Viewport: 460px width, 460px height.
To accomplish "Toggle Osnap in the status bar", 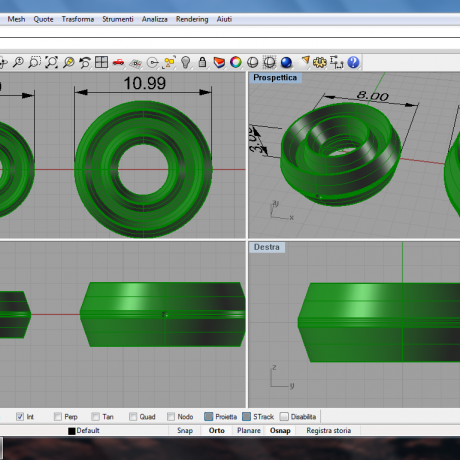I will 280,430.
